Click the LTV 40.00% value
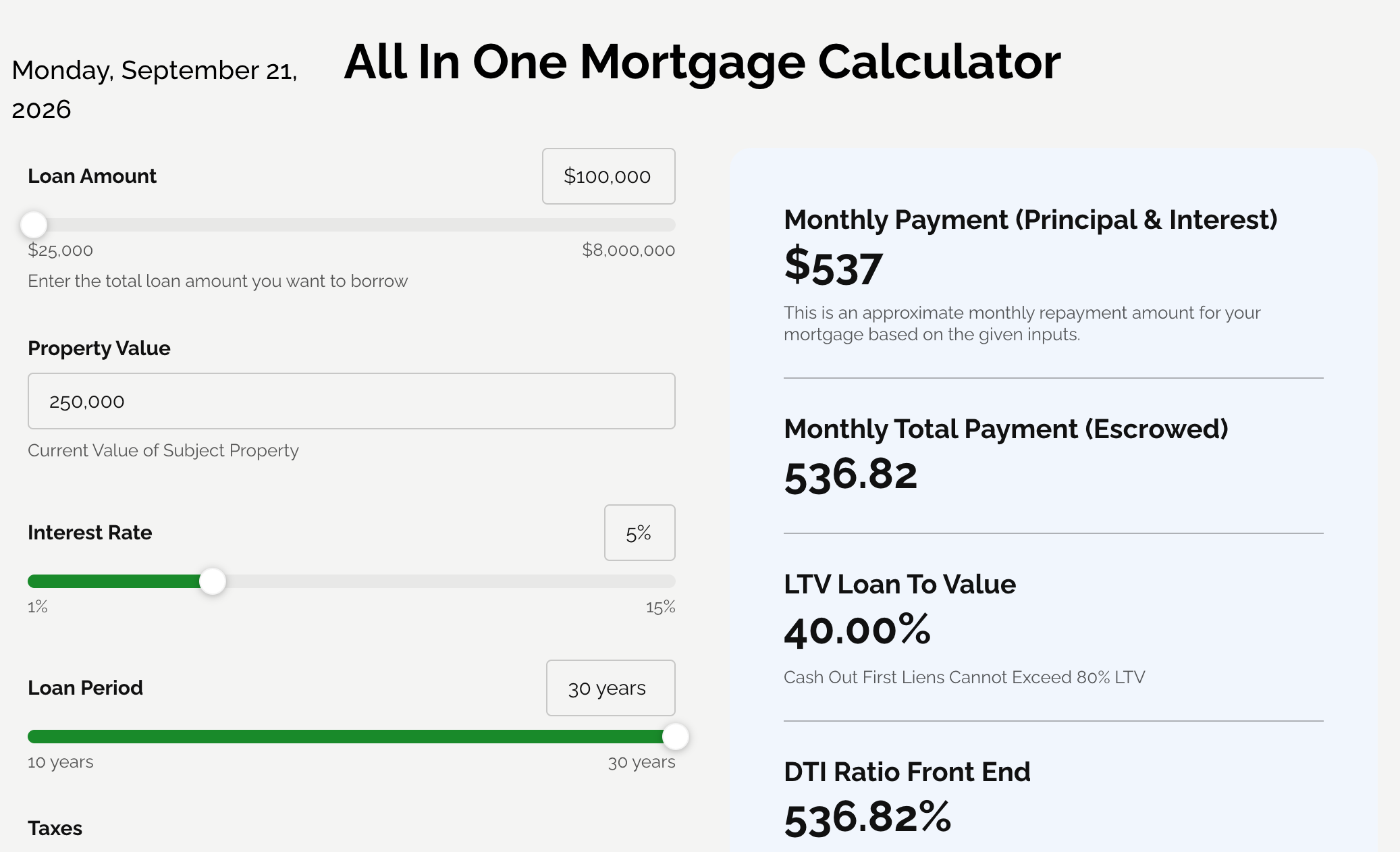The width and height of the screenshot is (1400, 852). pyautogui.click(x=857, y=630)
